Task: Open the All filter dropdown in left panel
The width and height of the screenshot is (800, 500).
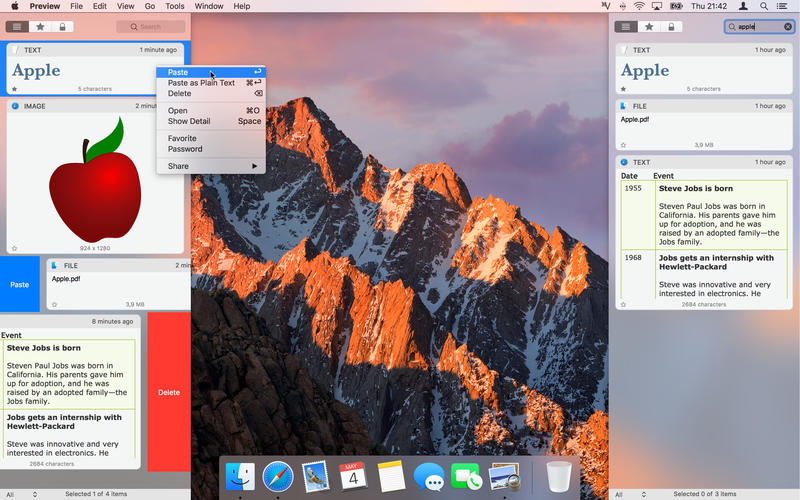Action: [21, 494]
